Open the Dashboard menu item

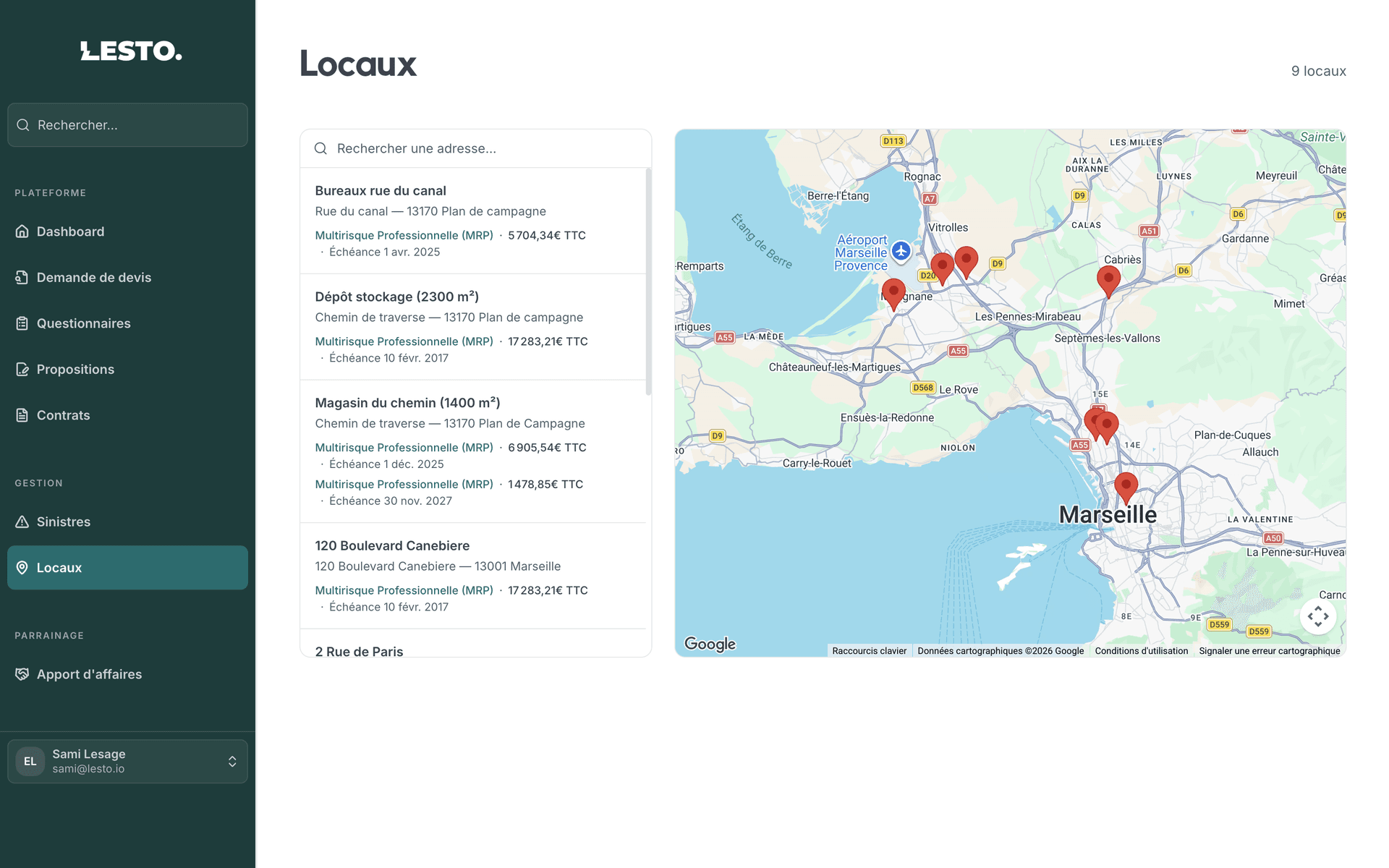(x=127, y=231)
